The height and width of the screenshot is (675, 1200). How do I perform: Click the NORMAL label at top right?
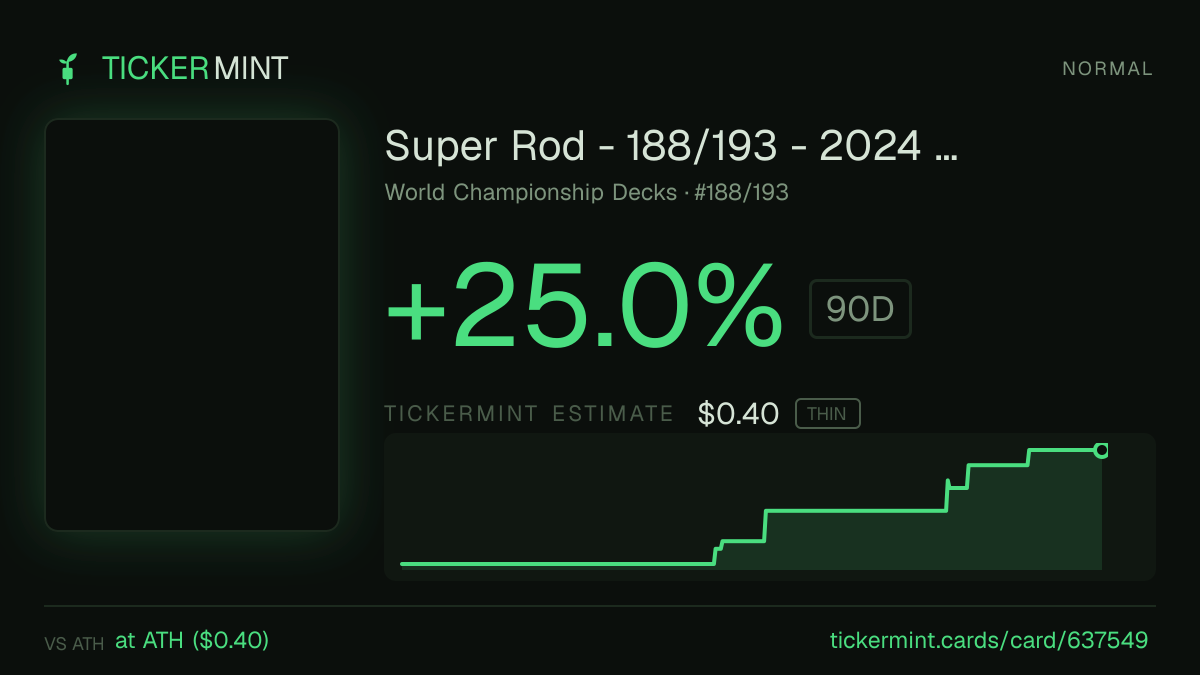coord(1108,69)
